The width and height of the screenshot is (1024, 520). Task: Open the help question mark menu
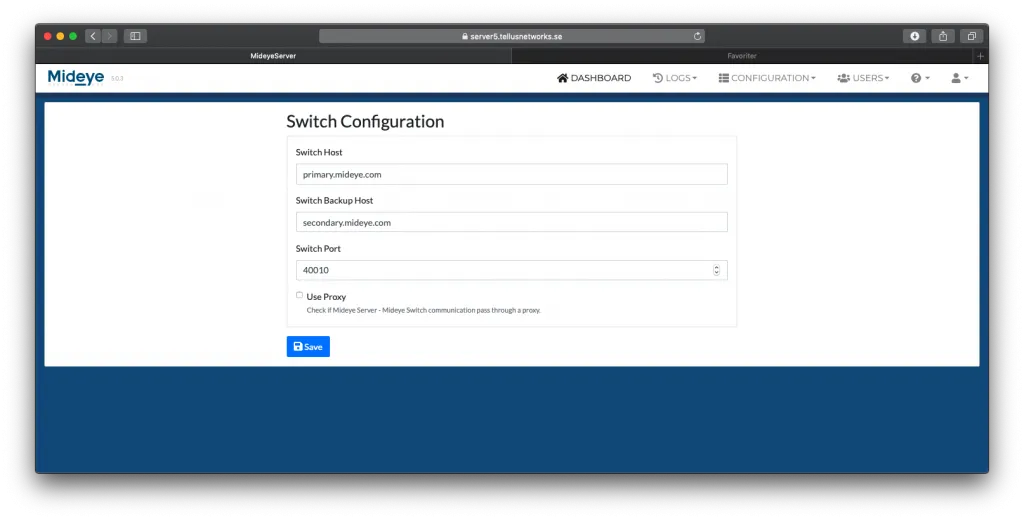920,78
